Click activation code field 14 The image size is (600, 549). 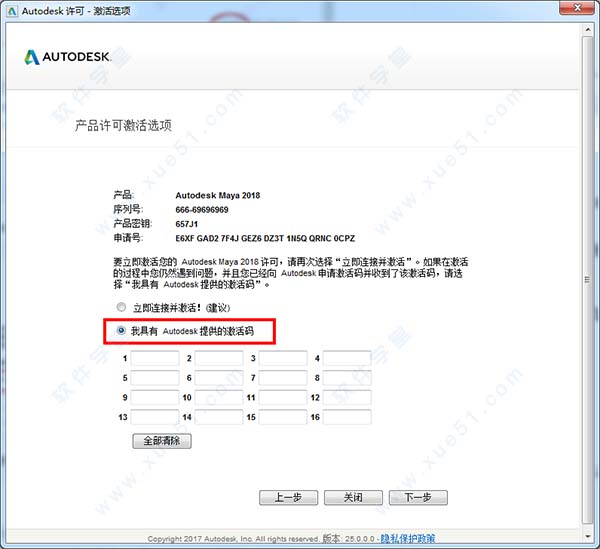pos(219,417)
